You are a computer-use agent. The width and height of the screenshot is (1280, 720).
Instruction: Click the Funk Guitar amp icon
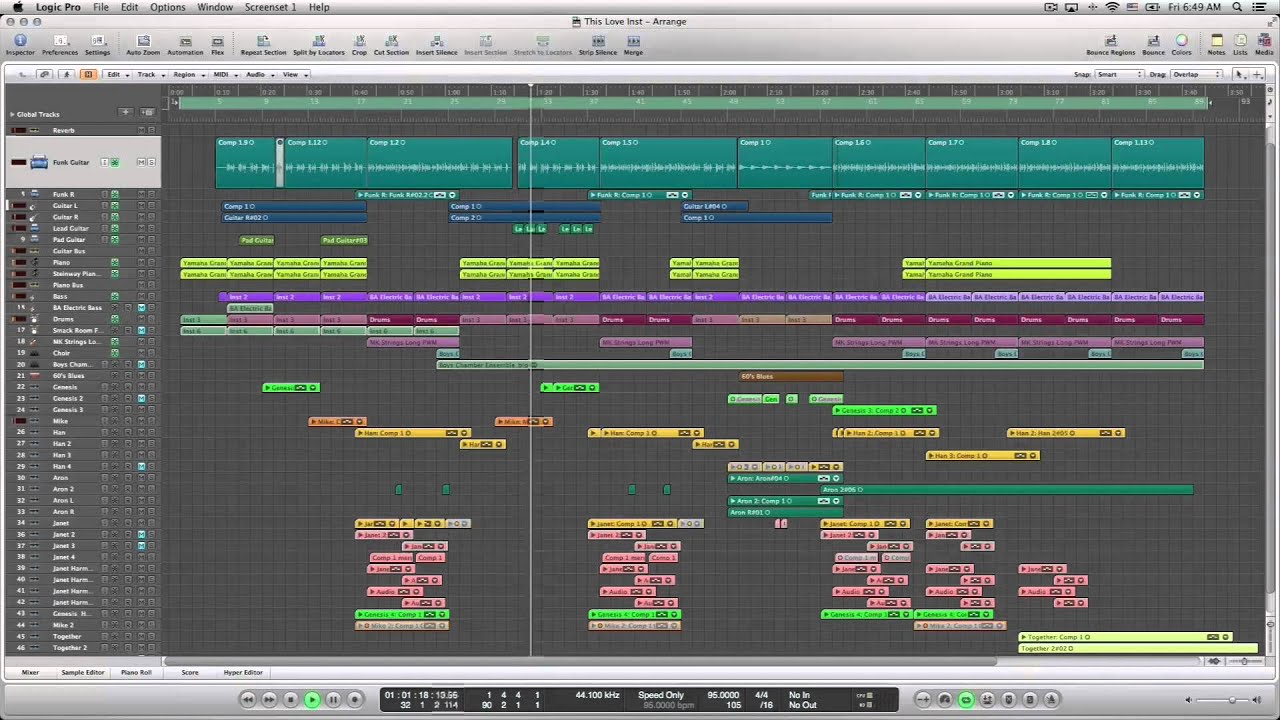38,162
